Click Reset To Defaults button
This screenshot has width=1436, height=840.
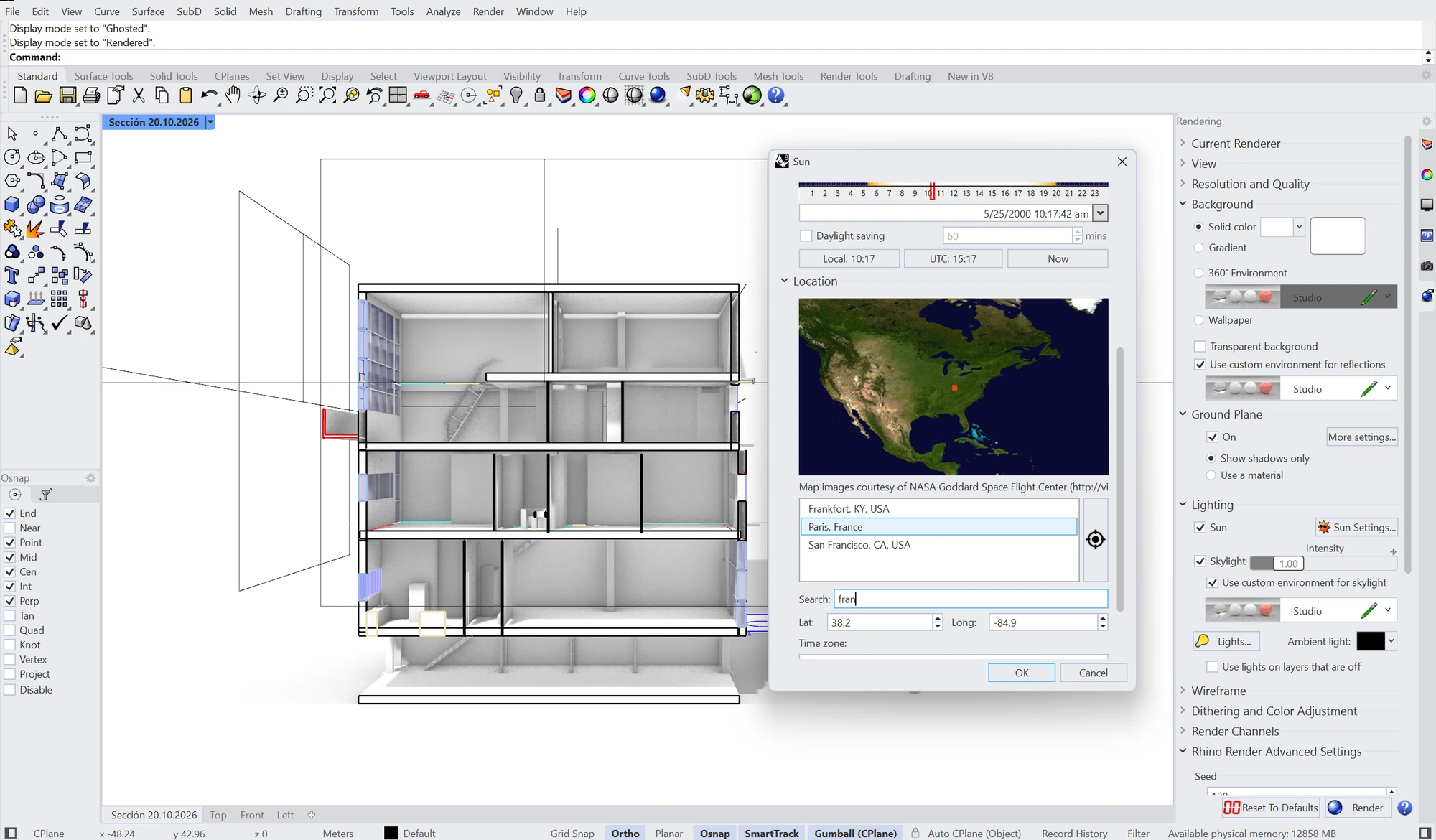pyautogui.click(x=1271, y=808)
